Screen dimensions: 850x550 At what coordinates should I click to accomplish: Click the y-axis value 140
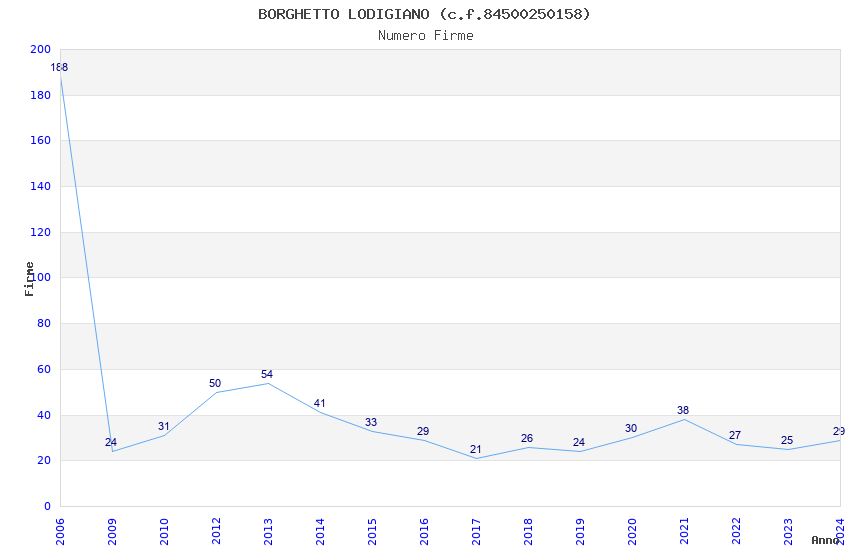point(41,186)
